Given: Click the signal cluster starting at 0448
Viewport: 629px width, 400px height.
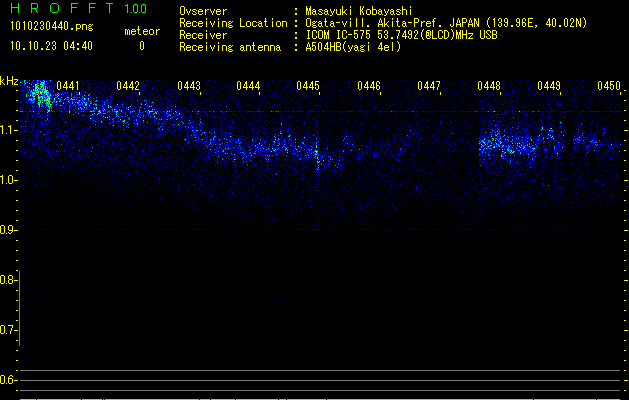Looking at the screenshot, I should (x=507, y=145).
